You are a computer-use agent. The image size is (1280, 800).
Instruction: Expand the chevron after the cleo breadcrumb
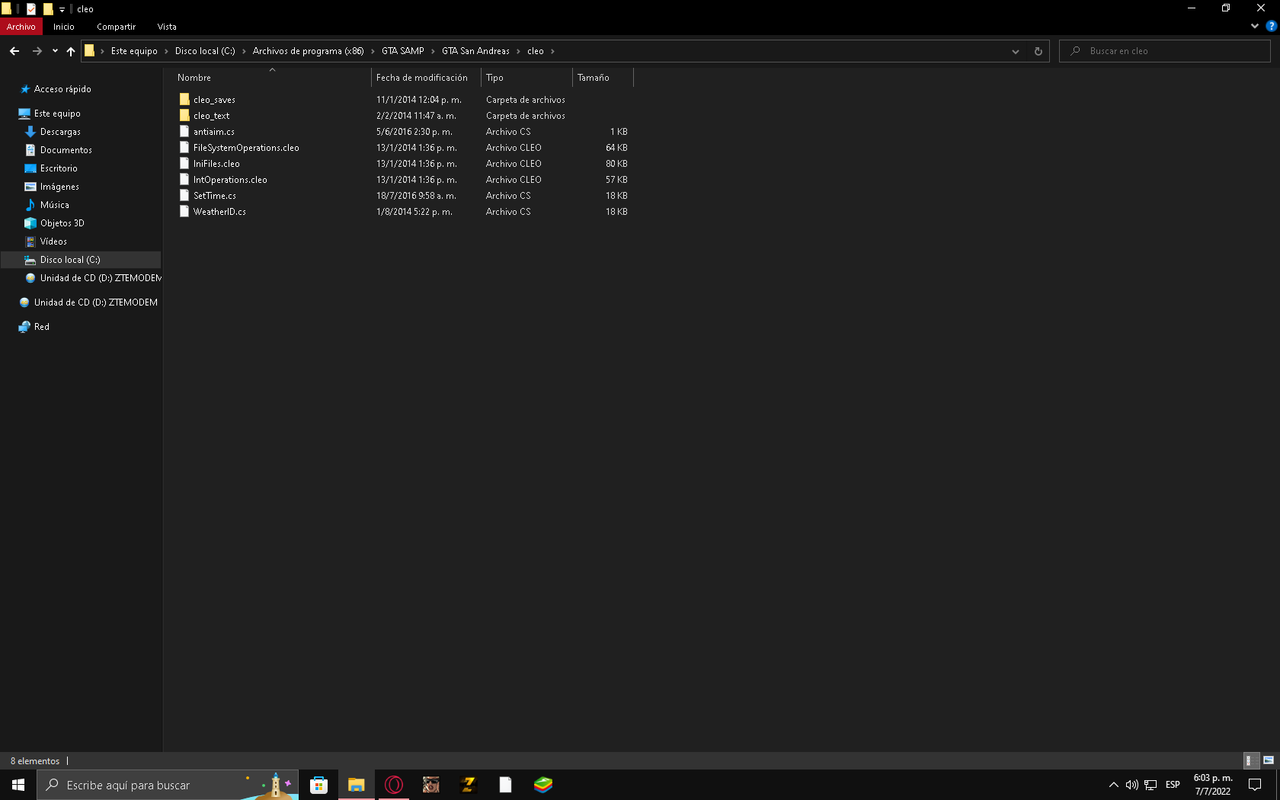(552, 51)
